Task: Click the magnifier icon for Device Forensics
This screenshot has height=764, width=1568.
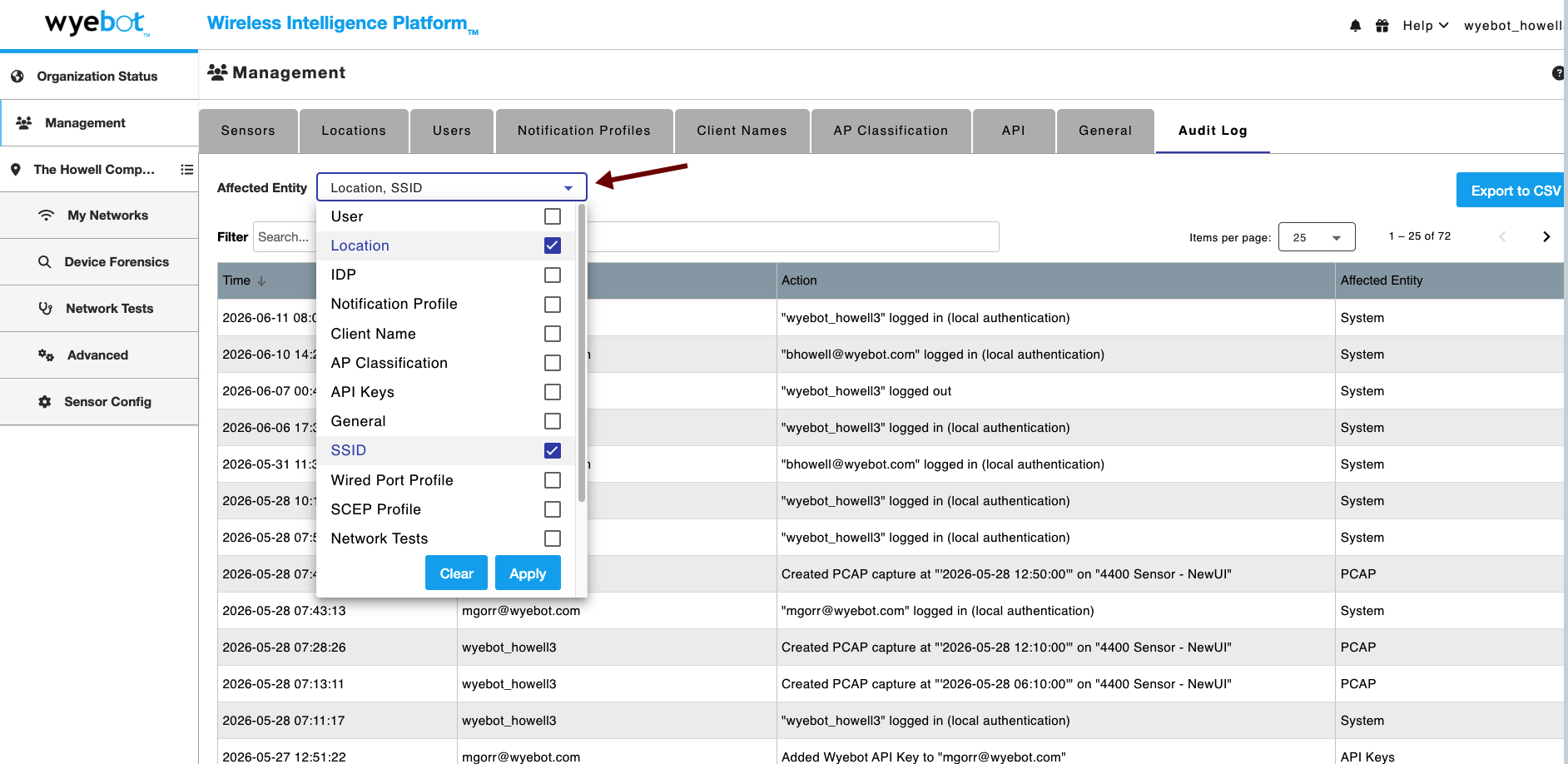Action: 45,261
